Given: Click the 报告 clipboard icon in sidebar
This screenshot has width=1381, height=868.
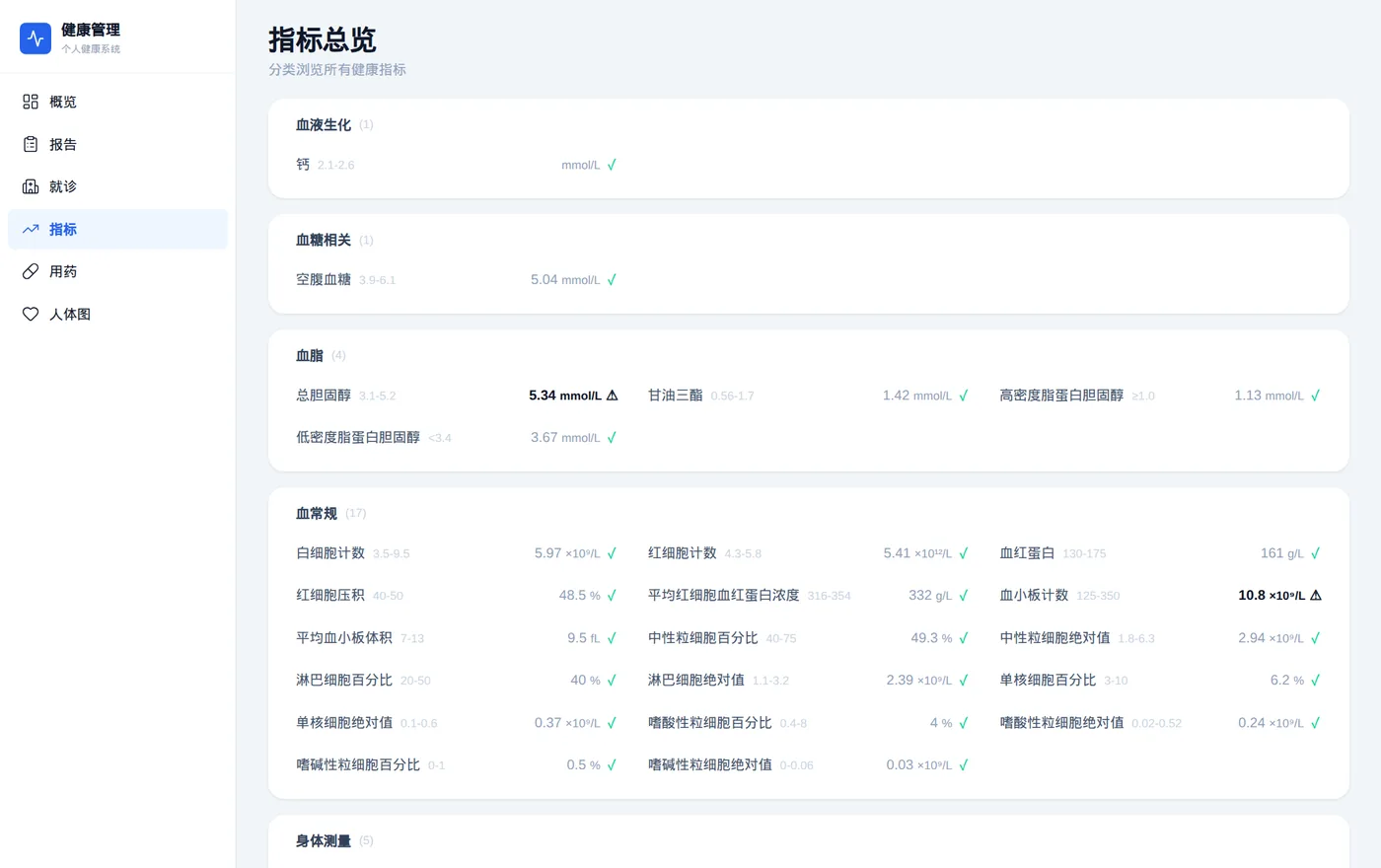Looking at the screenshot, I should pos(31,144).
